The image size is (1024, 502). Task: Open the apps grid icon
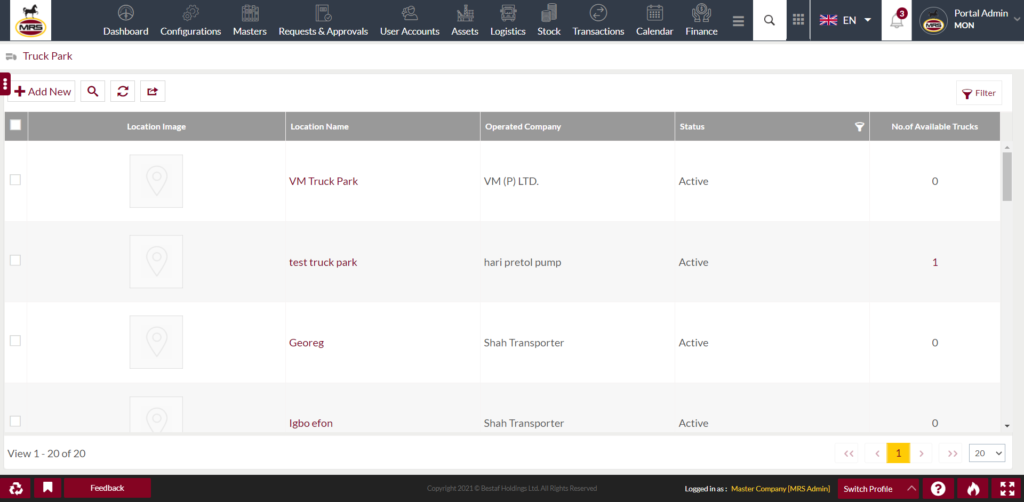coord(798,20)
